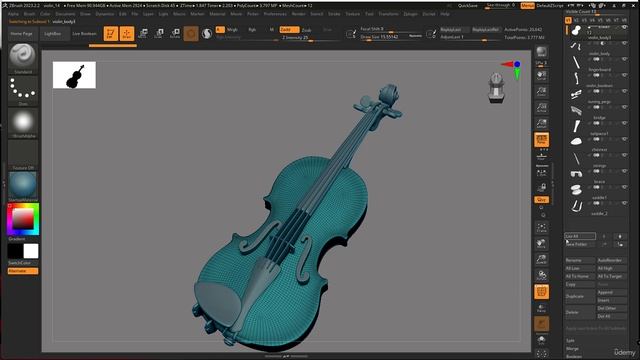Select the Scale transform tool in top toolbar
The width and height of the screenshot is (640, 360).
point(159,33)
